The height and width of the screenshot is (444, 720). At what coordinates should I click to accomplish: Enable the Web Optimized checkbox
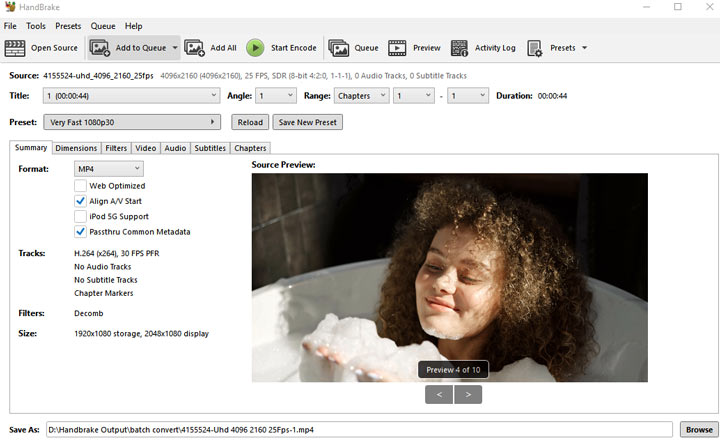(x=80, y=186)
